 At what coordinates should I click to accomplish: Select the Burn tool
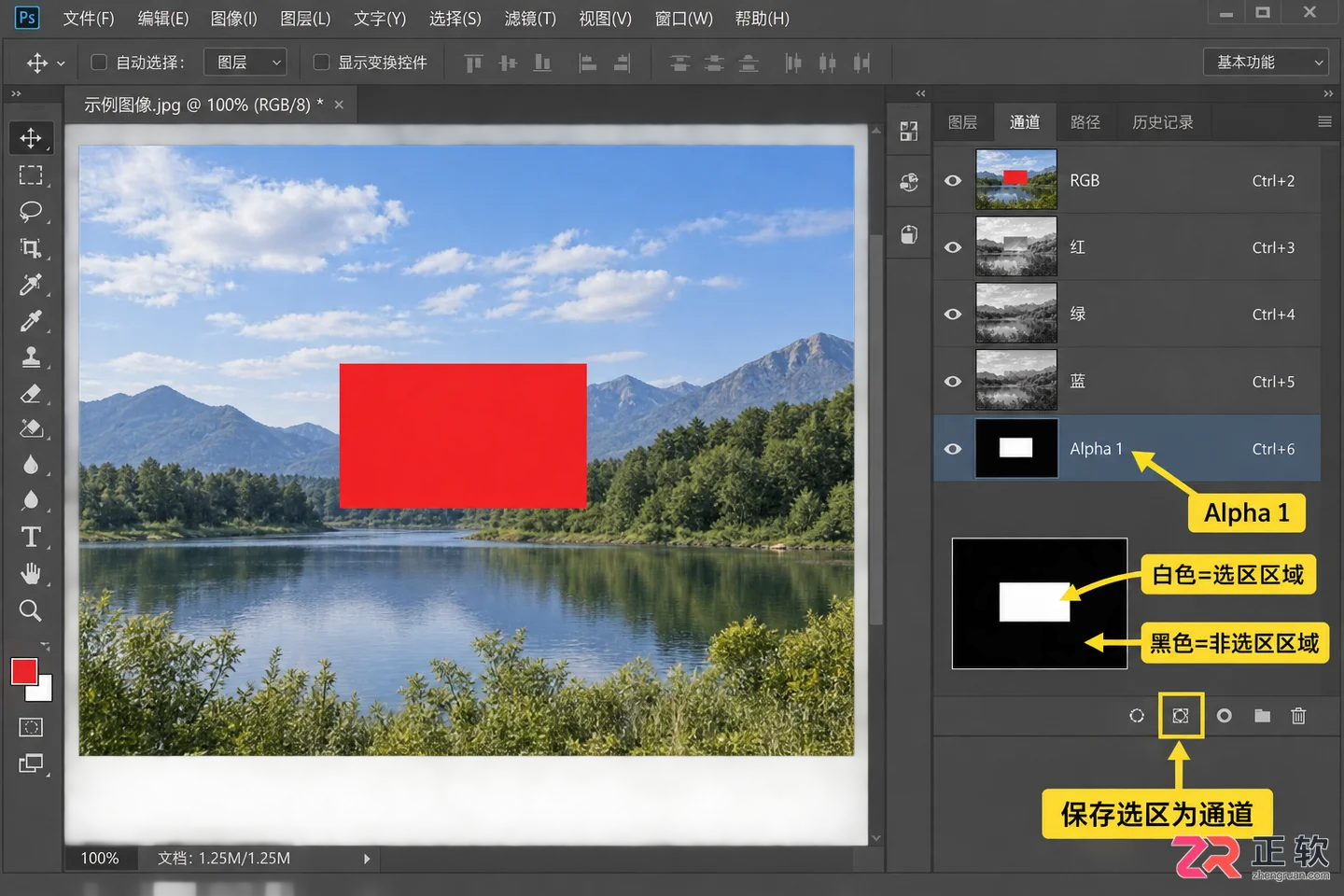[31, 500]
